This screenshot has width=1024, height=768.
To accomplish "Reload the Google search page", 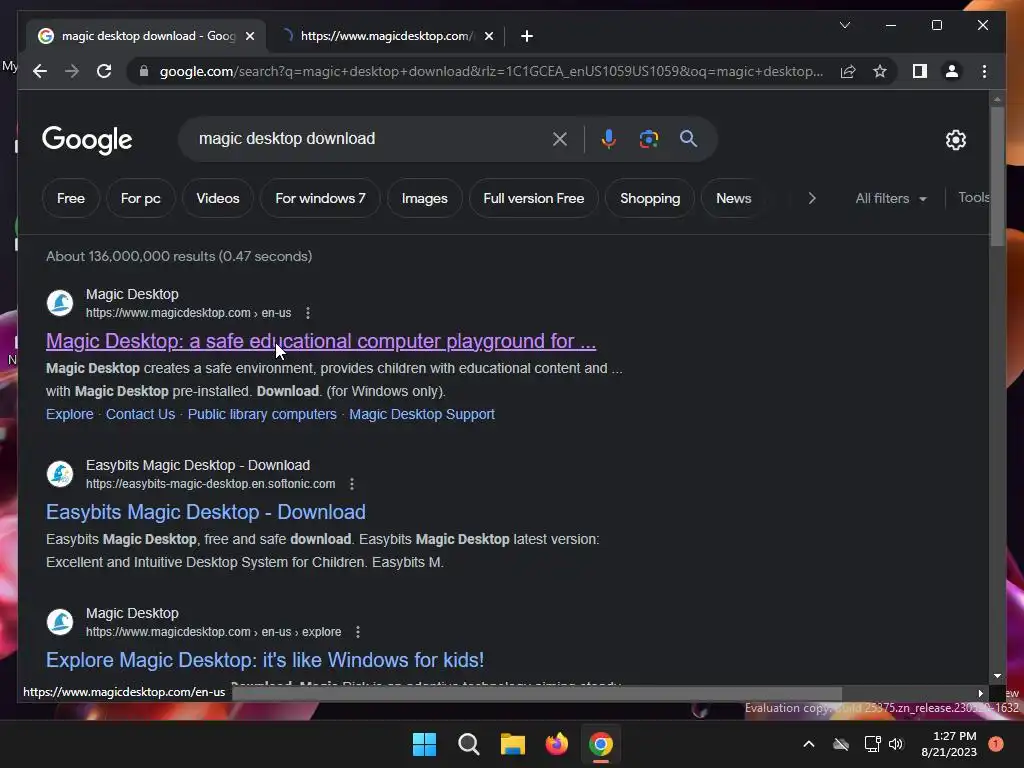I will [104, 71].
